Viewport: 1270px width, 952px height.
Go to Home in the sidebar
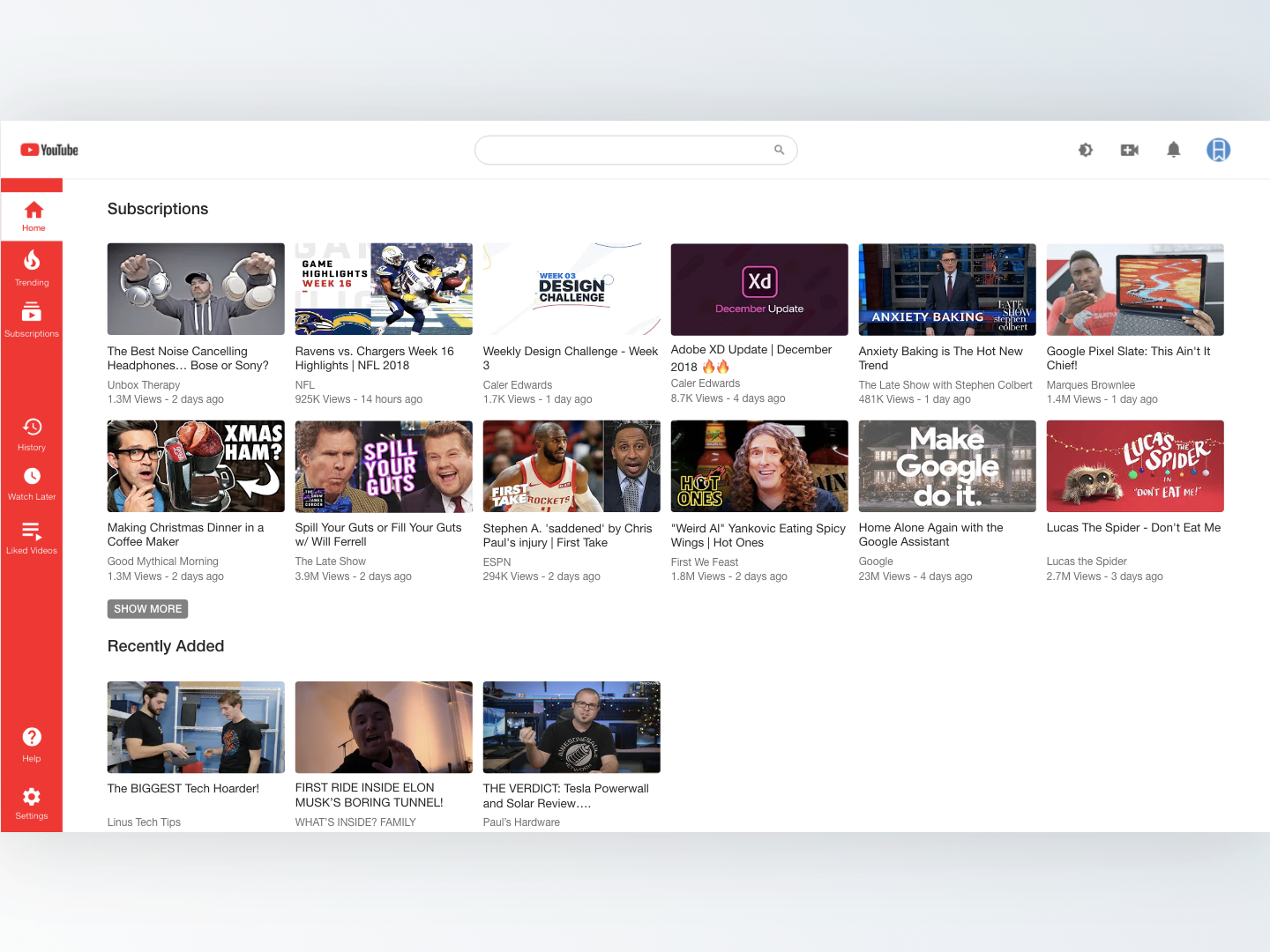click(34, 216)
